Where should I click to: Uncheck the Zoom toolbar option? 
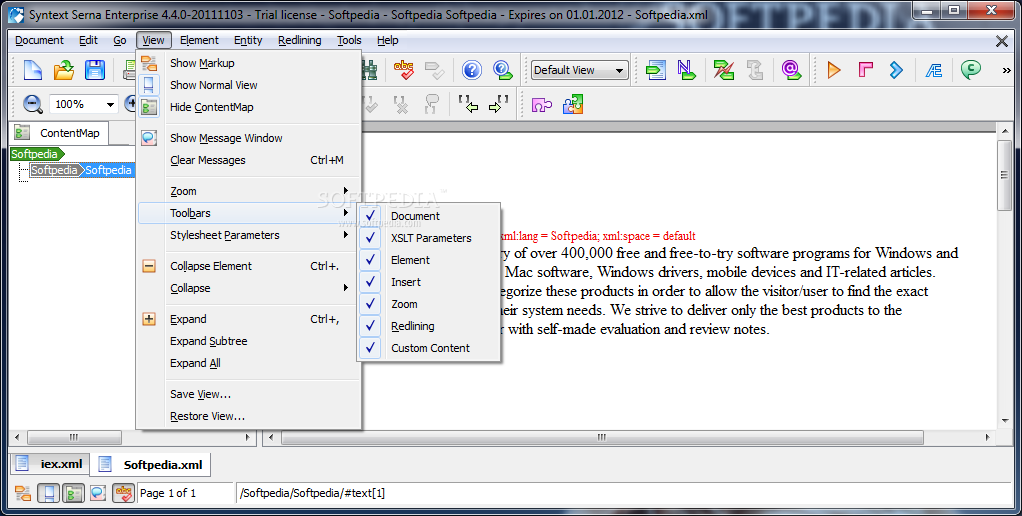[429, 304]
